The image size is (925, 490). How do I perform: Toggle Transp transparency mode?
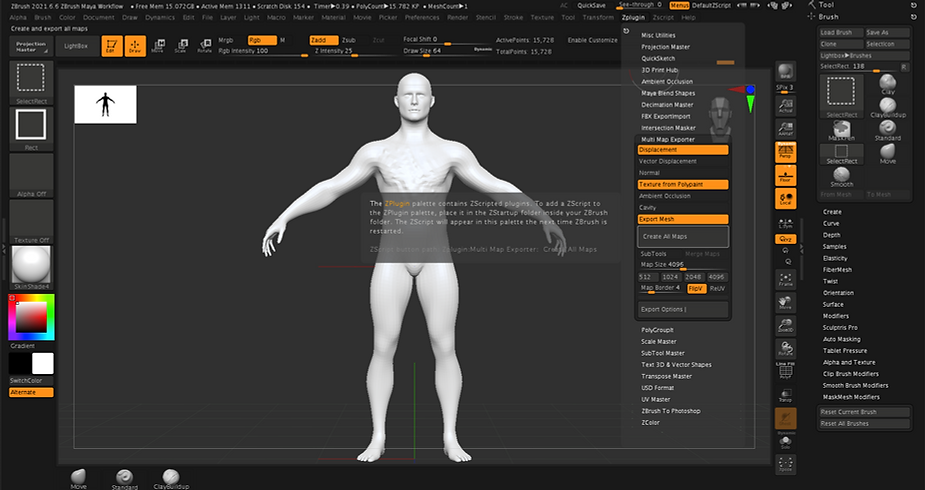(785, 395)
